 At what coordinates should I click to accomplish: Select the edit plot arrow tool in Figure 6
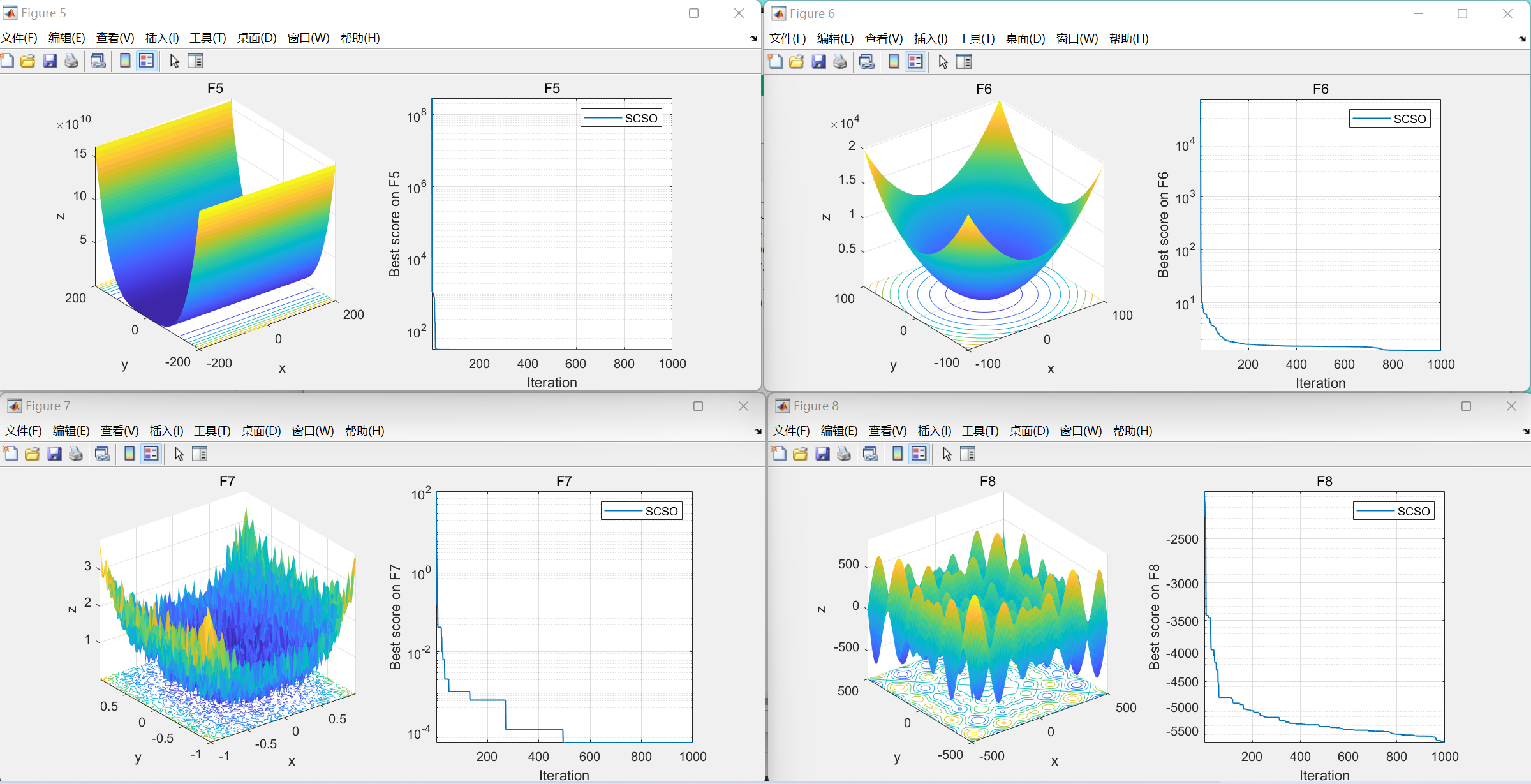point(942,61)
